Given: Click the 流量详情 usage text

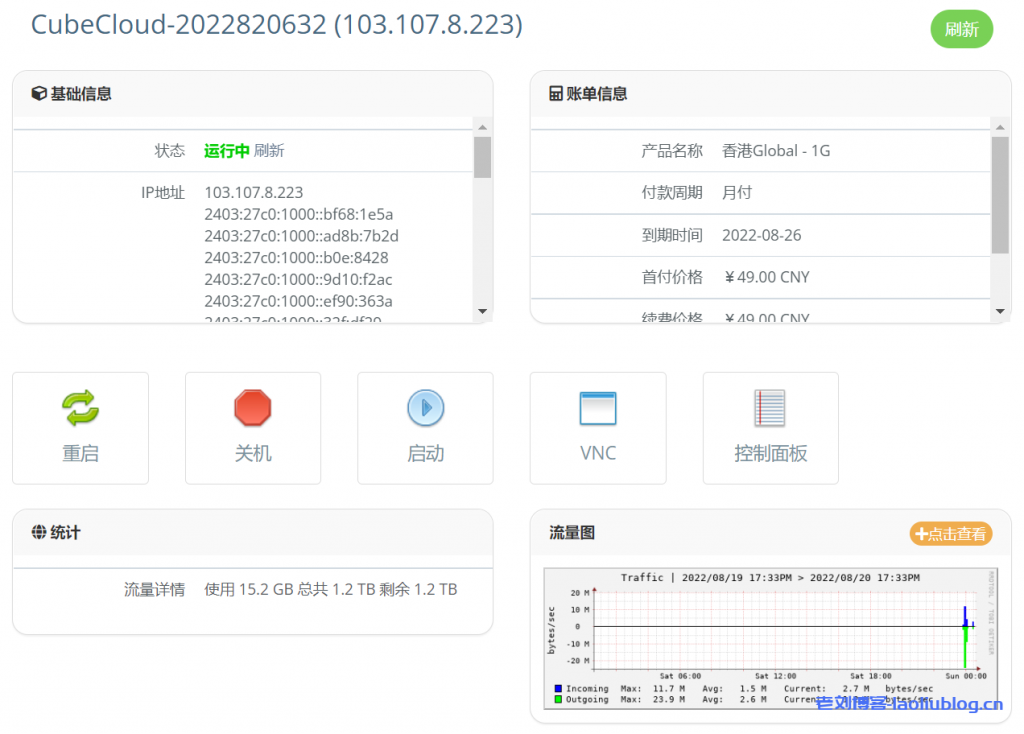Looking at the screenshot, I should pos(330,589).
